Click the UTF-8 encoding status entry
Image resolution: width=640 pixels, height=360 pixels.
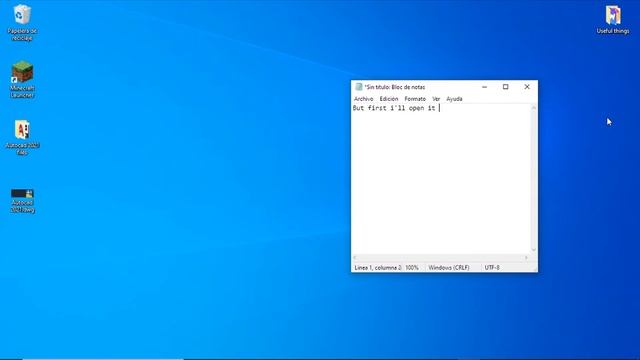tap(492, 268)
